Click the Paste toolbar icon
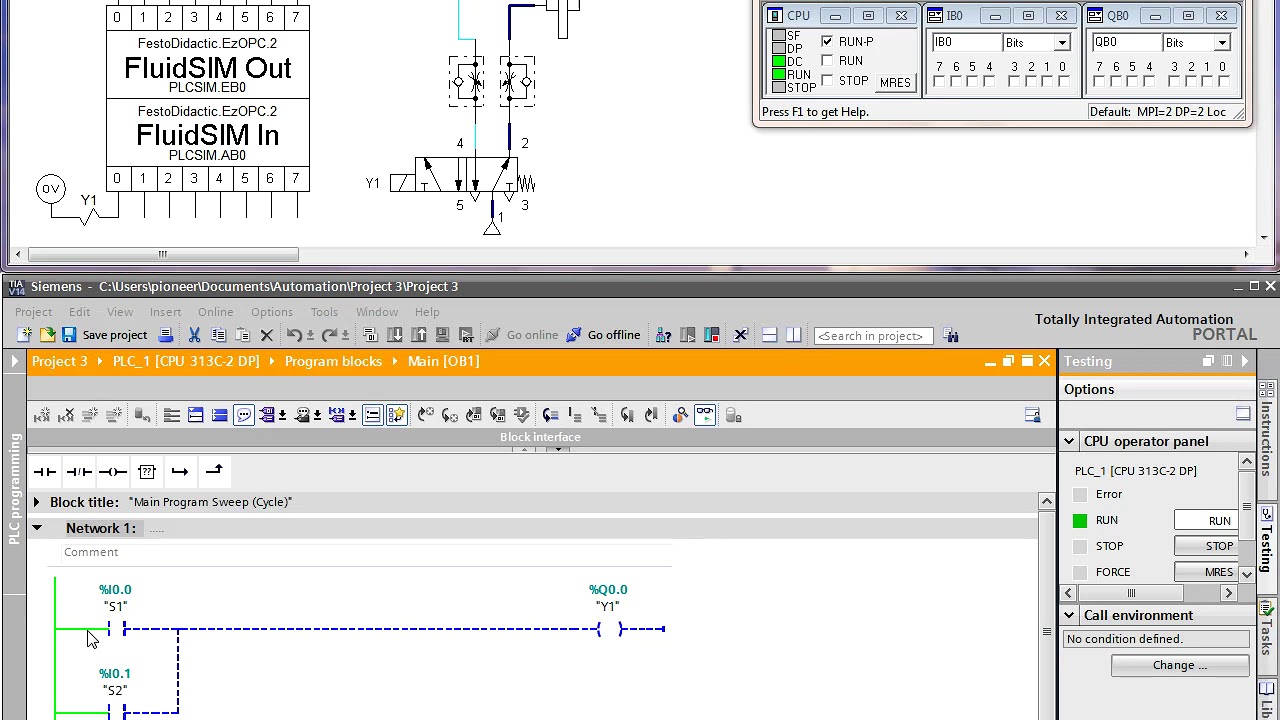The image size is (1280, 720). [x=243, y=335]
